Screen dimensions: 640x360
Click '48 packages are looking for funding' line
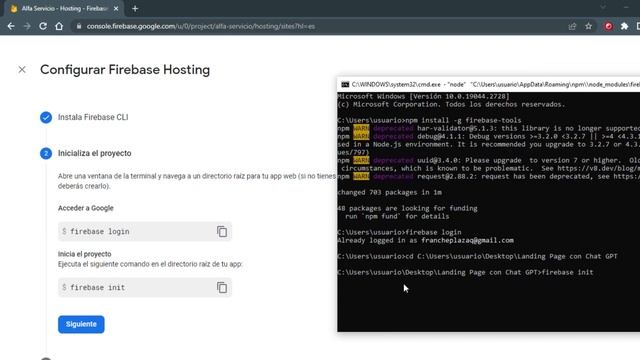point(407,208)
